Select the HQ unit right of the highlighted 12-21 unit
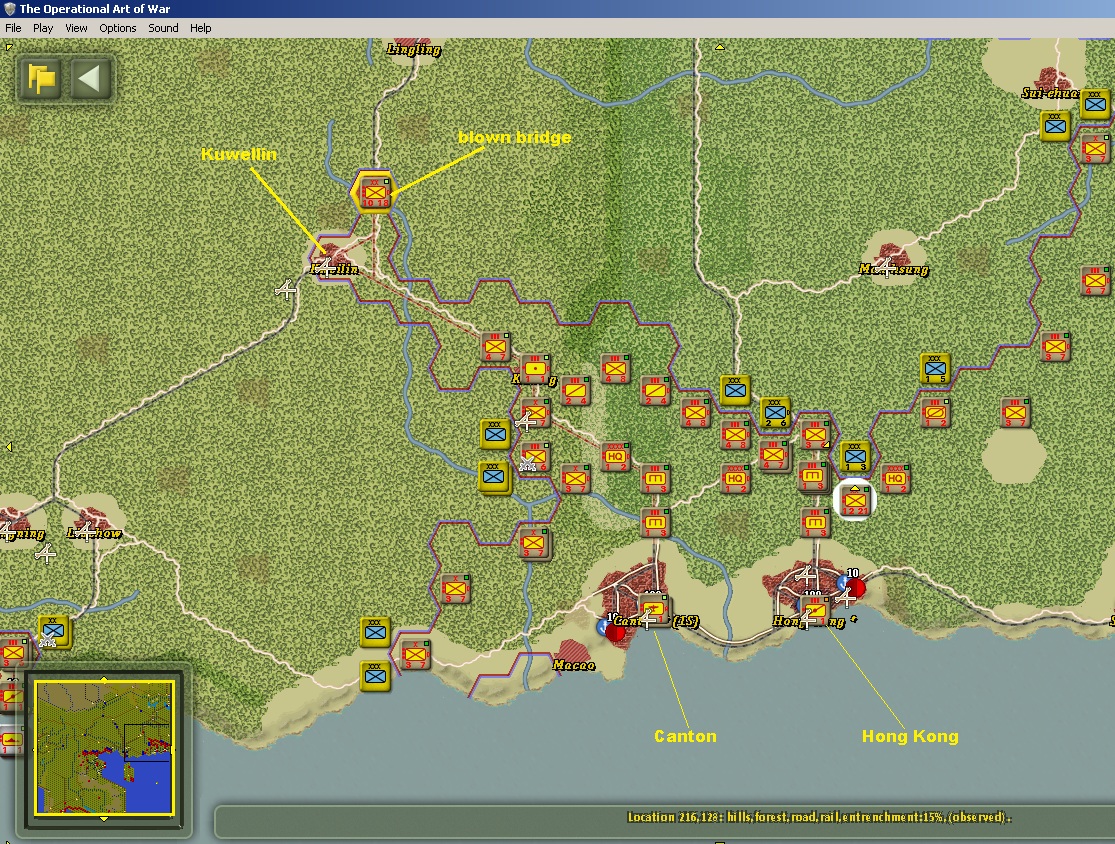This screenshot has width=1115, height=844. pyautogui.click(x=895, y=478)
